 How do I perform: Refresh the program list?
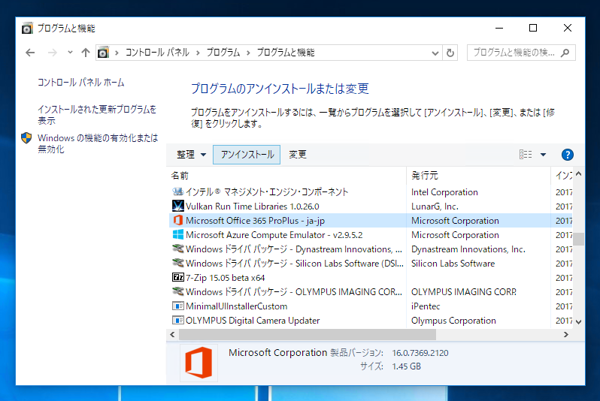tap(450, 53)
